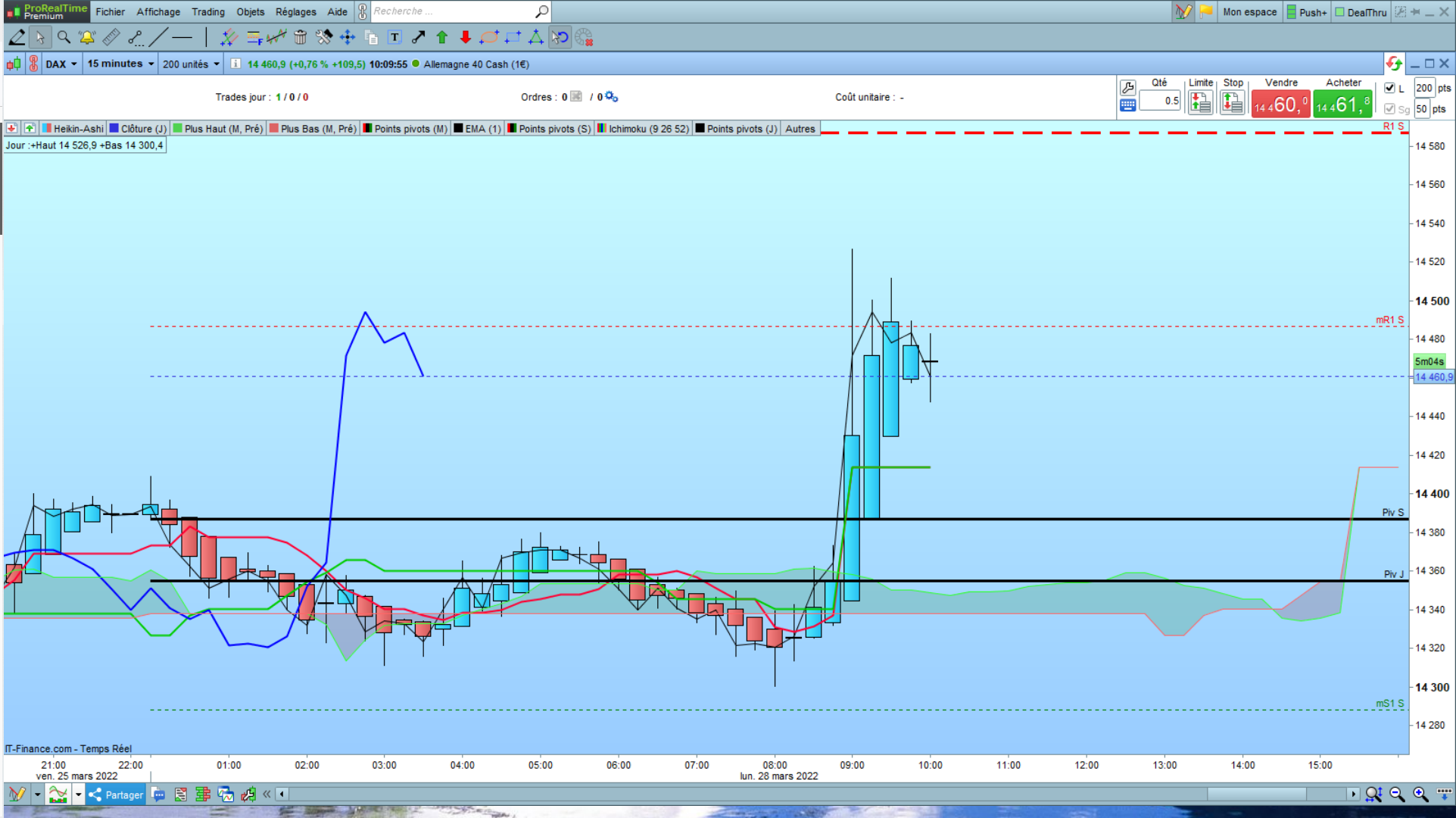The width and height of the screenshot is (1456, 818).
Task: Open the Réglages menu
Action: point(295,12)
